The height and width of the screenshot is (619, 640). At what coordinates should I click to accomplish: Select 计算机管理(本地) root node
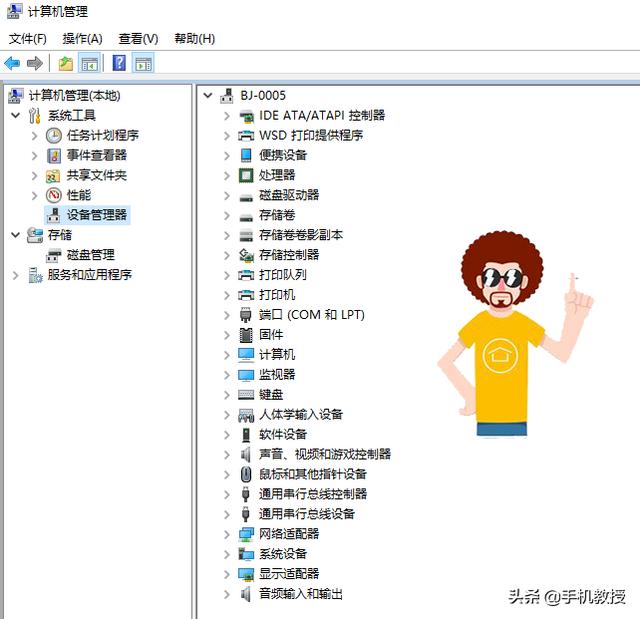pos(74,95)
